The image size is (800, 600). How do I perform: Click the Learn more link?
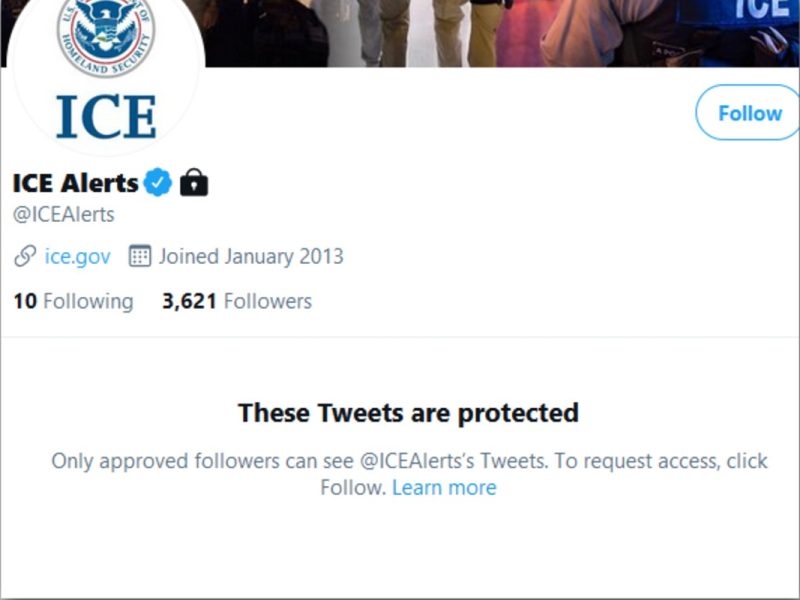coord(446,487)
